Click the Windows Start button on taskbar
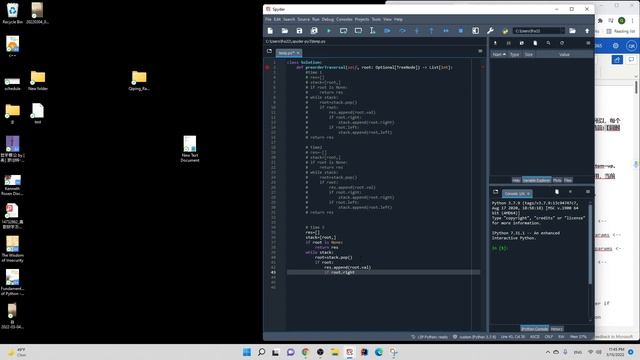 click(247, 352)
